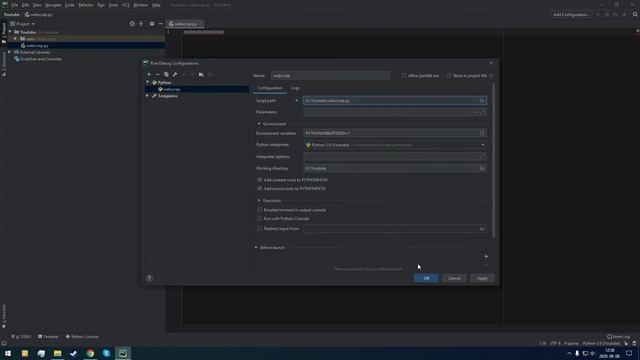Switch to Configuration tab

point(269,88)
